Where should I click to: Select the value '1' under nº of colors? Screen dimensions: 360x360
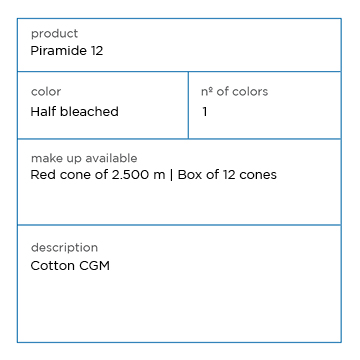click(x=205, y=112)
